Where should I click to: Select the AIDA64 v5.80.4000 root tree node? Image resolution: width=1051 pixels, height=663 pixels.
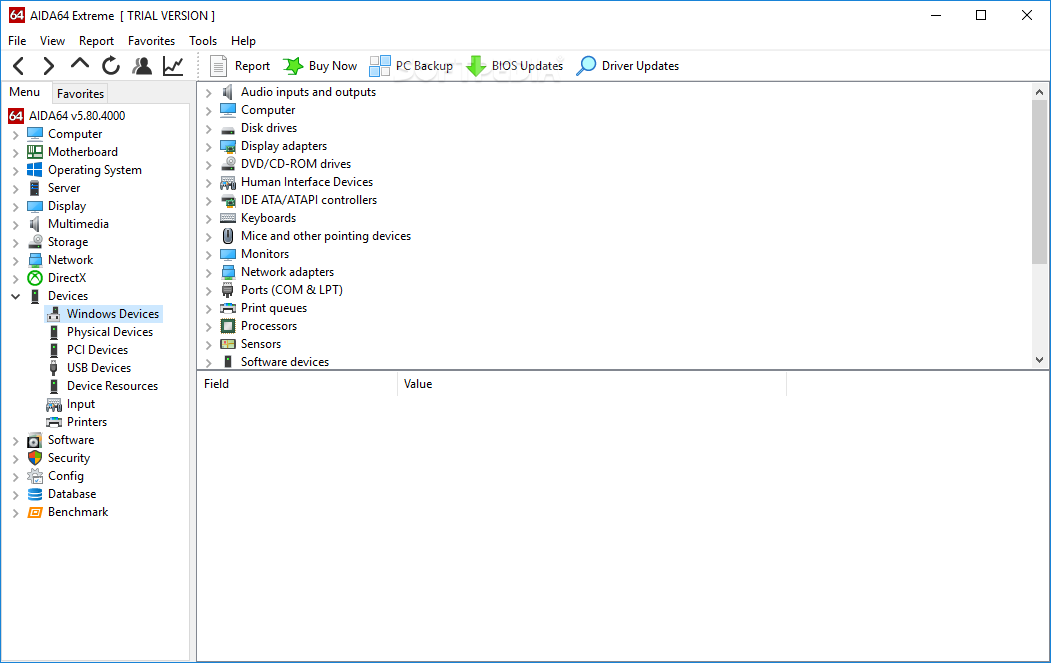(x=76, y=116)
